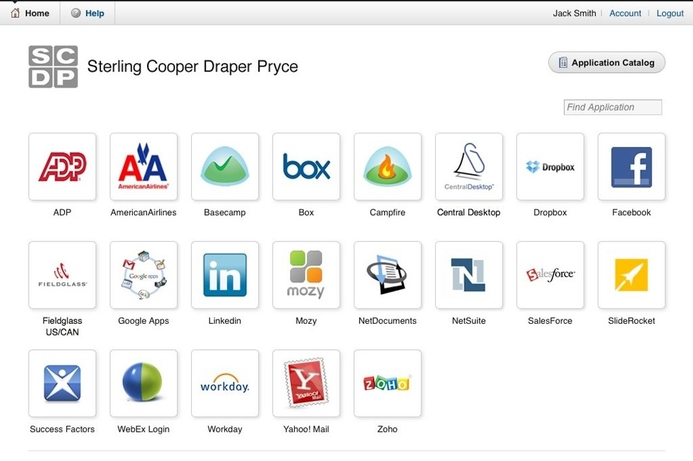Click the WebEx Login caption text
This screenshot has height=461, width=693.
(x=144, y=429)
